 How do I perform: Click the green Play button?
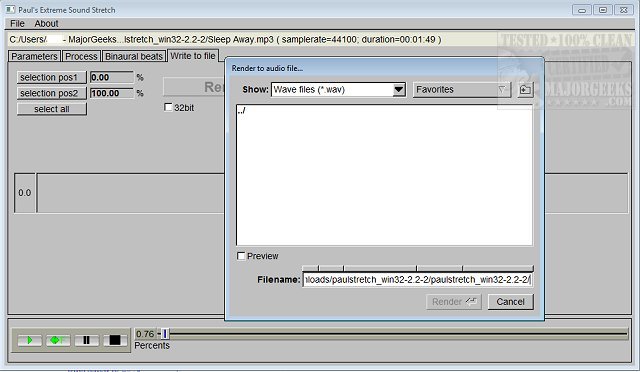pos(29,340)
